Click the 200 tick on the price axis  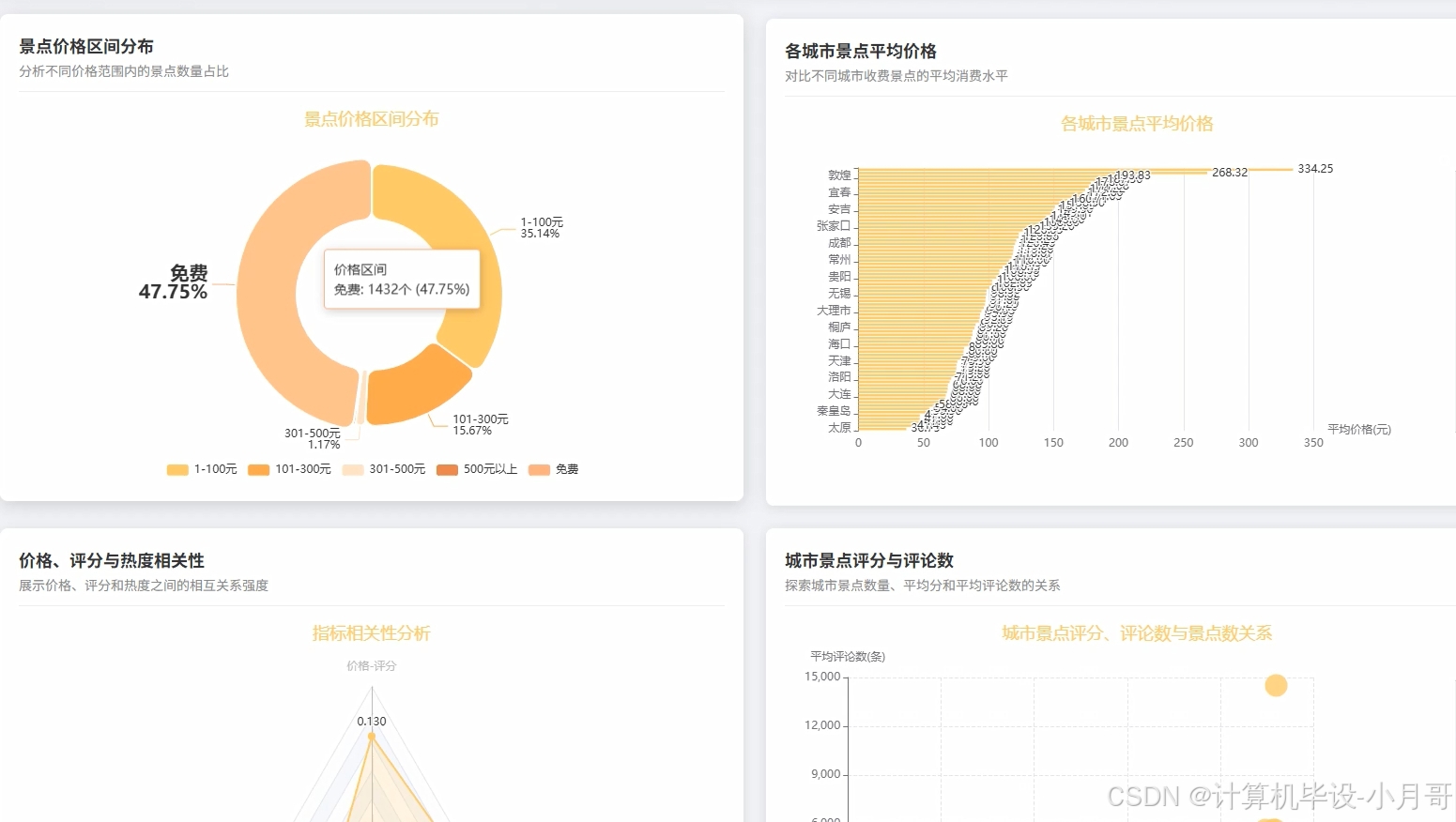[1118, 443]
